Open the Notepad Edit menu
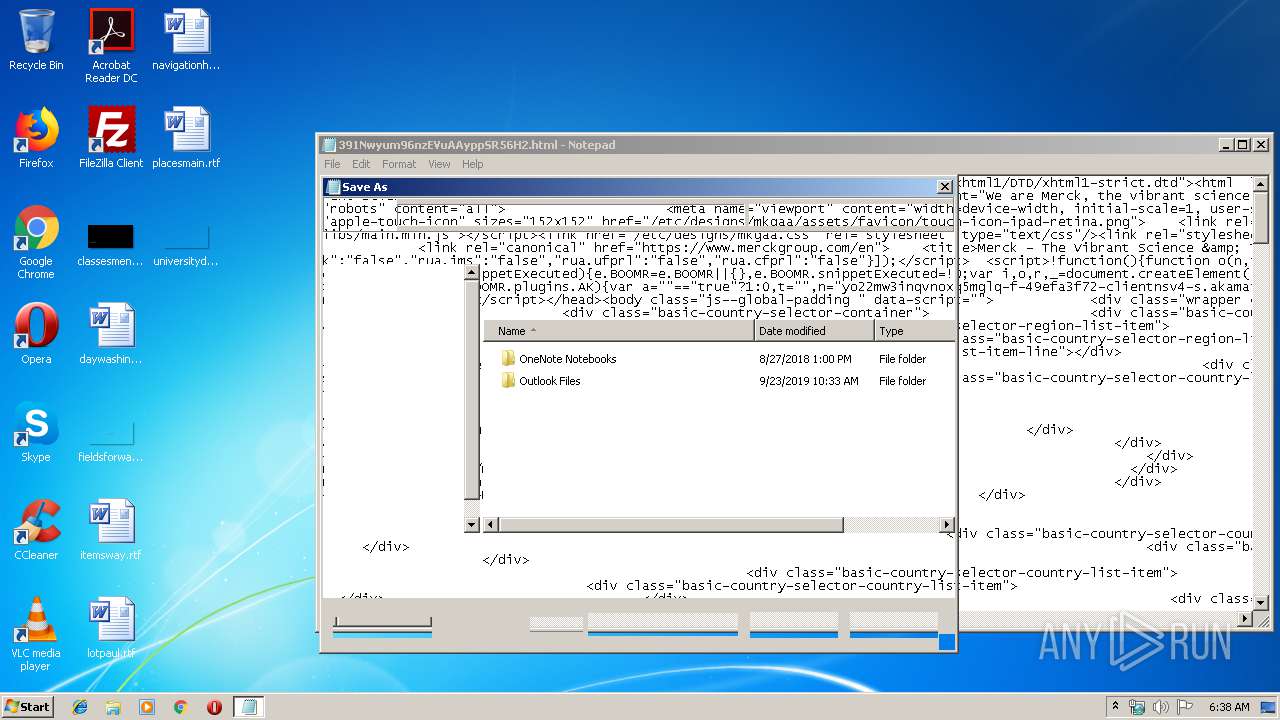The height and width of the screenshot is (720, 1280). (x=361, y=164)
